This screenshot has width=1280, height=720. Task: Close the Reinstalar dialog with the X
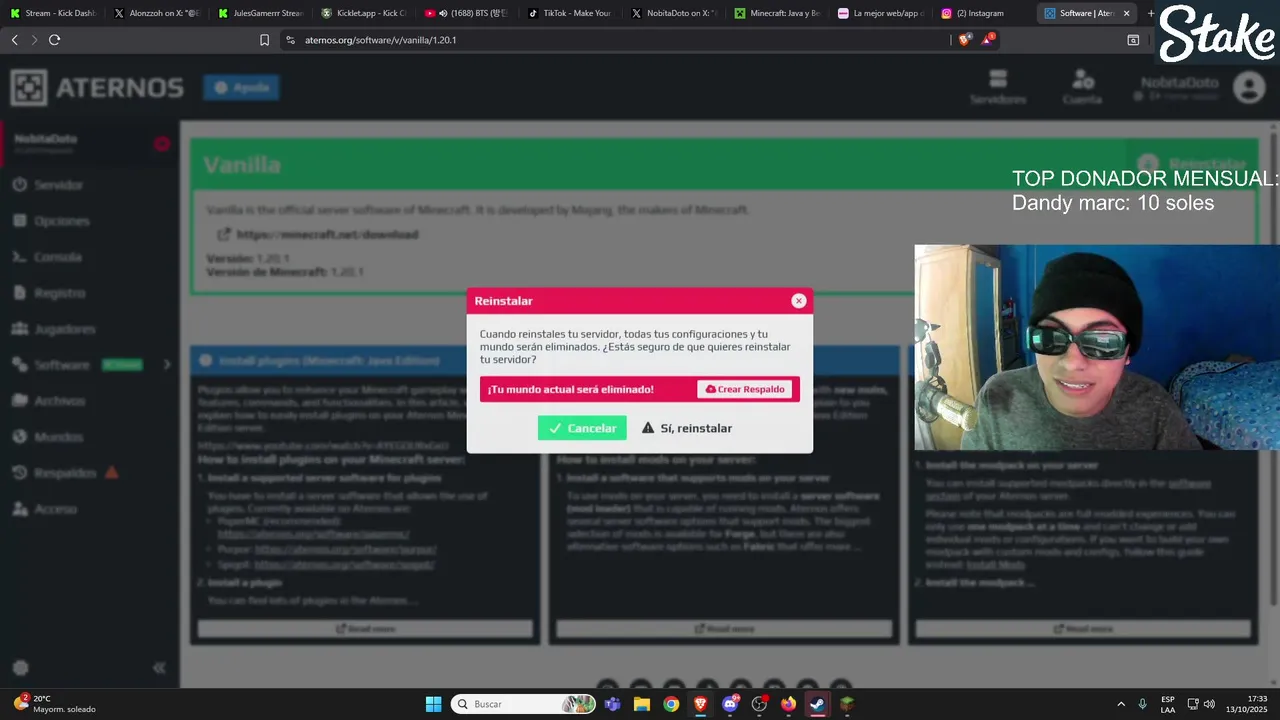pos(798,301)
